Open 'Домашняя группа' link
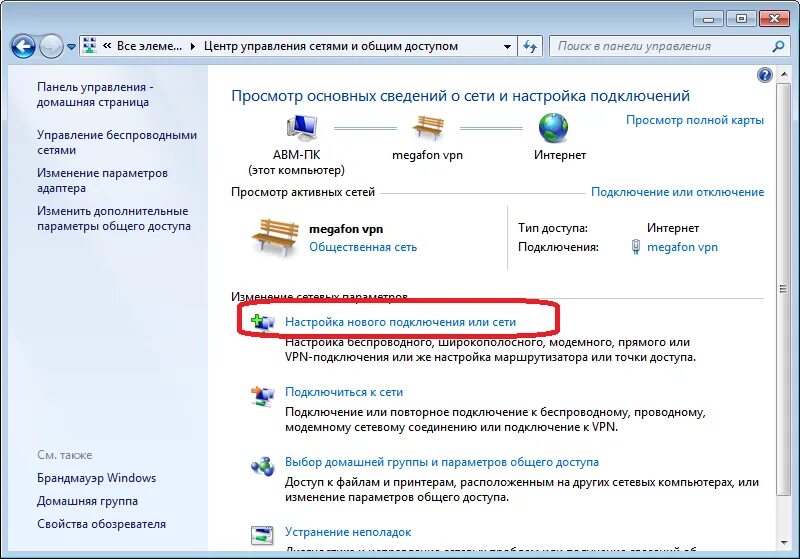 coord(87,501)
